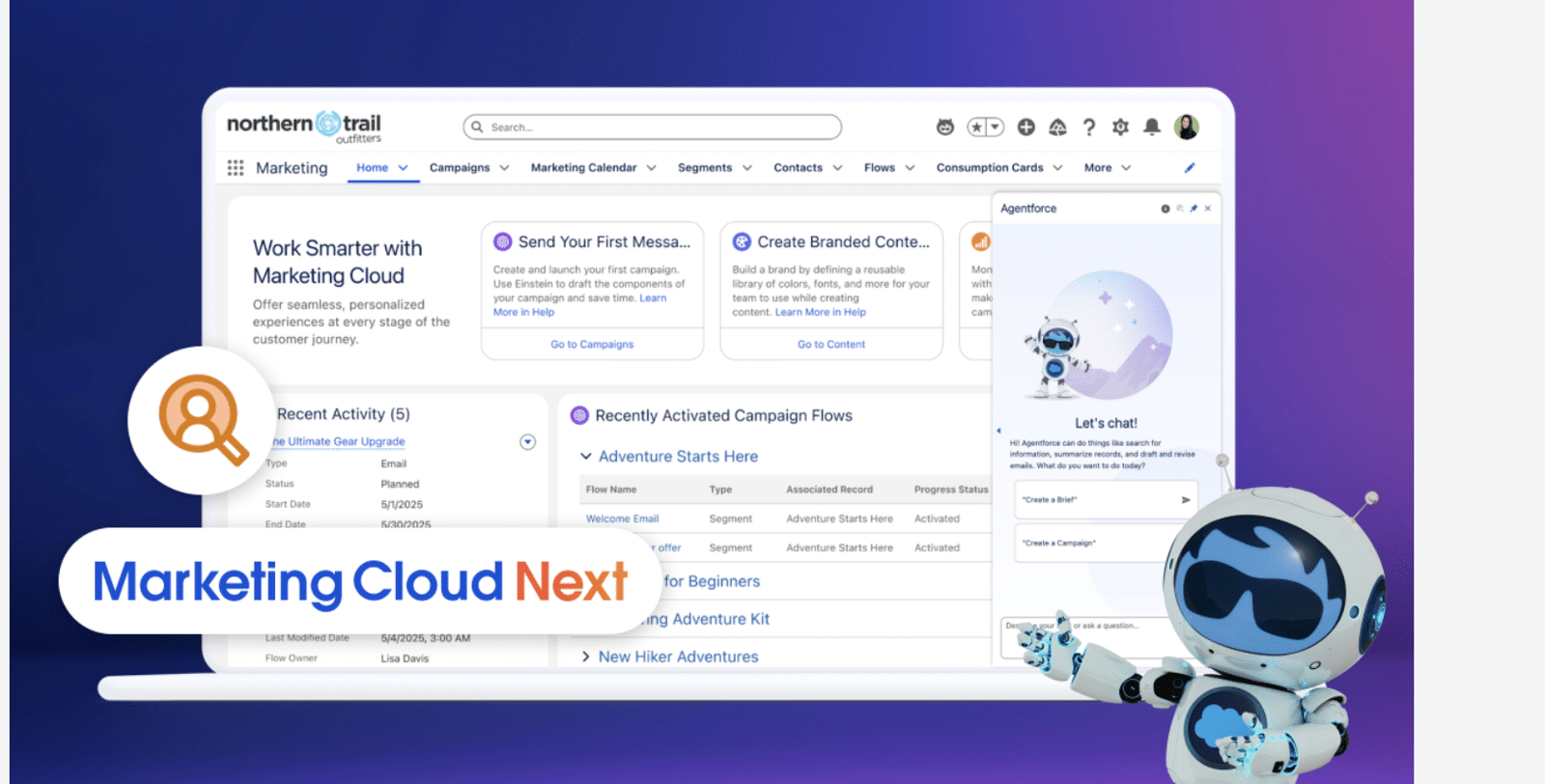
Task: Click the Go to Campaigns link
Action: click(592, 345)
